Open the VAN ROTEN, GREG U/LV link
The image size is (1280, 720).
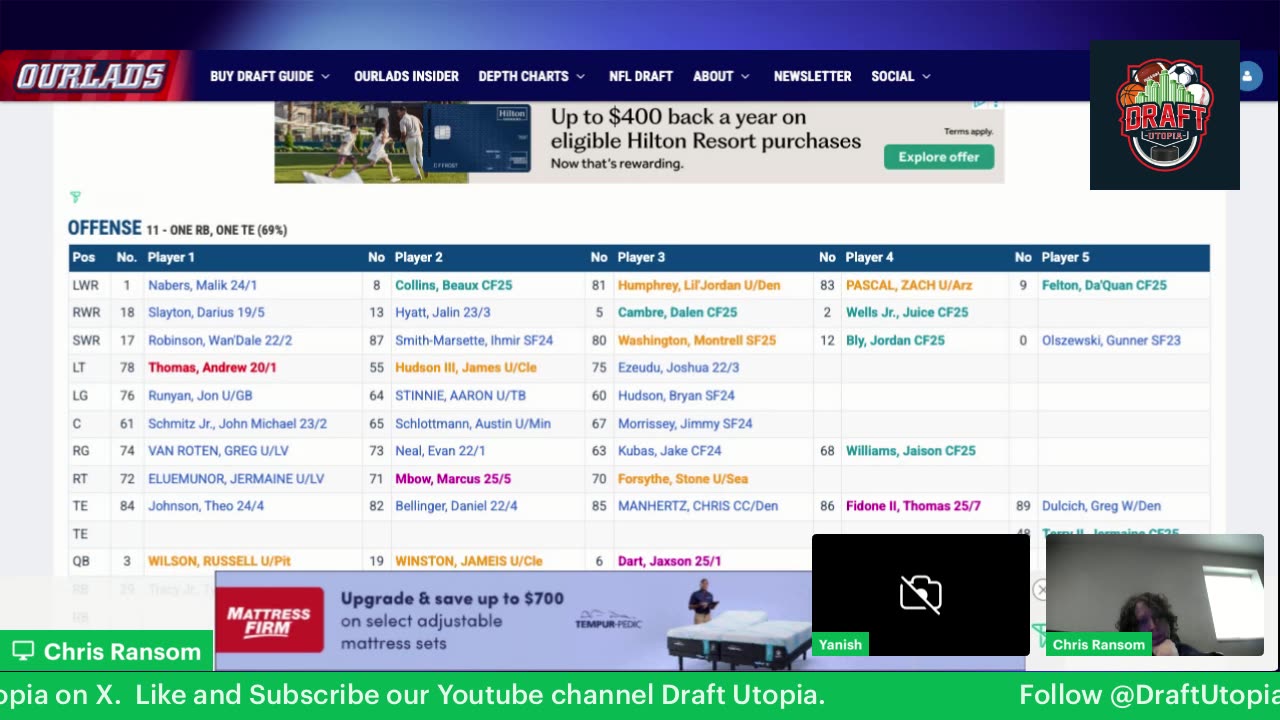(218, 450)
